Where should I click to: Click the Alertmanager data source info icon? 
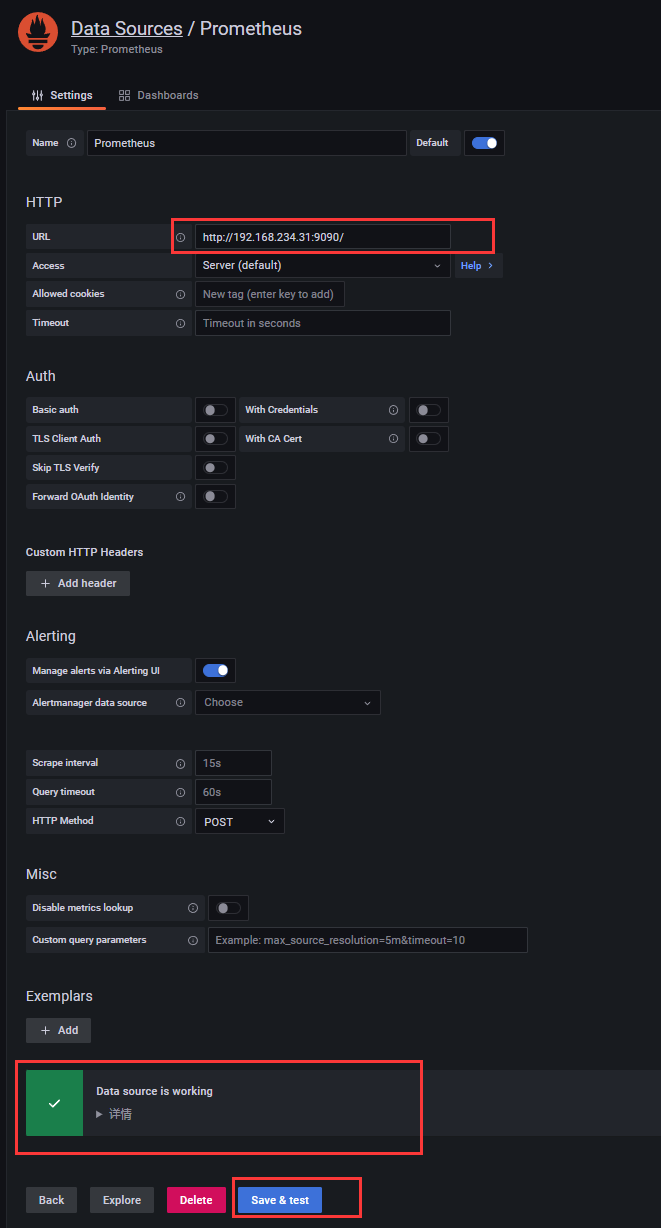pyautogui.click(x=180, y=703)
